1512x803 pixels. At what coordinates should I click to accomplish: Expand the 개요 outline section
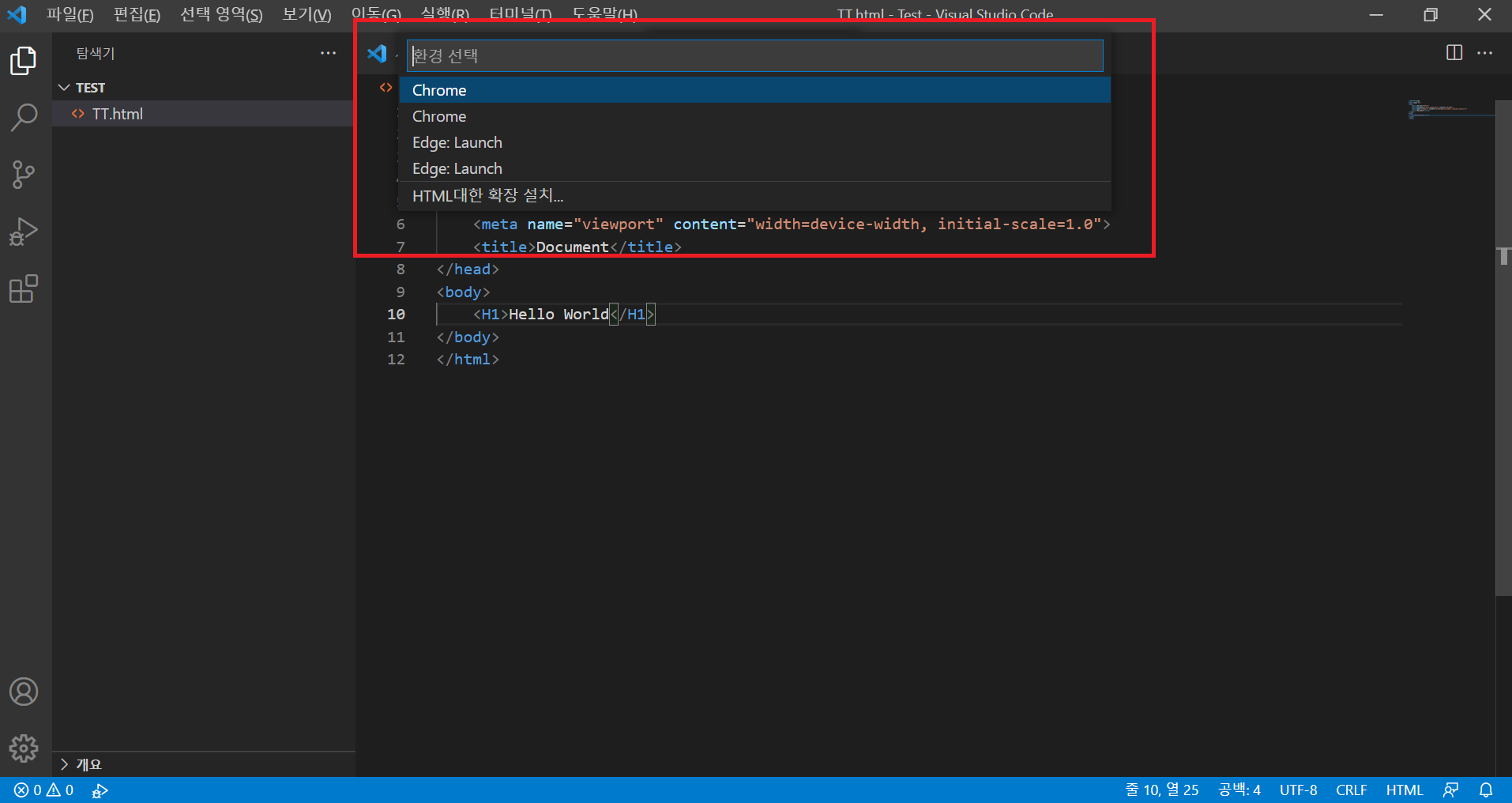tap(204, 764)
